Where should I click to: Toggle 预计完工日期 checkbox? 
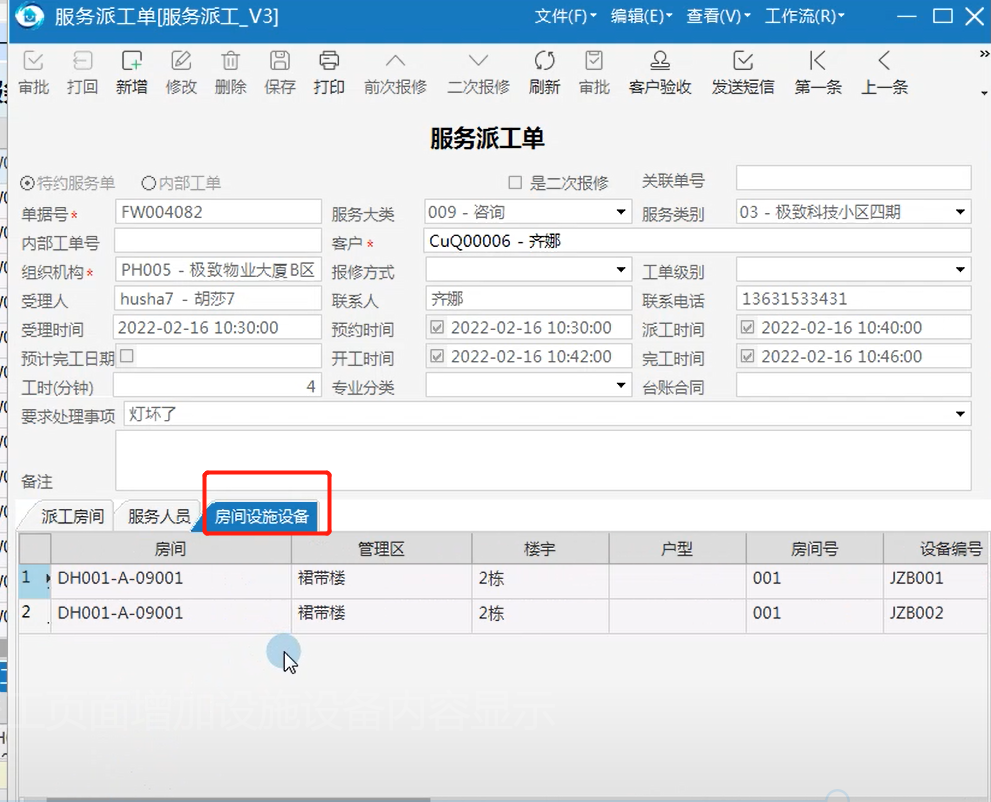[x=127, y=356]
